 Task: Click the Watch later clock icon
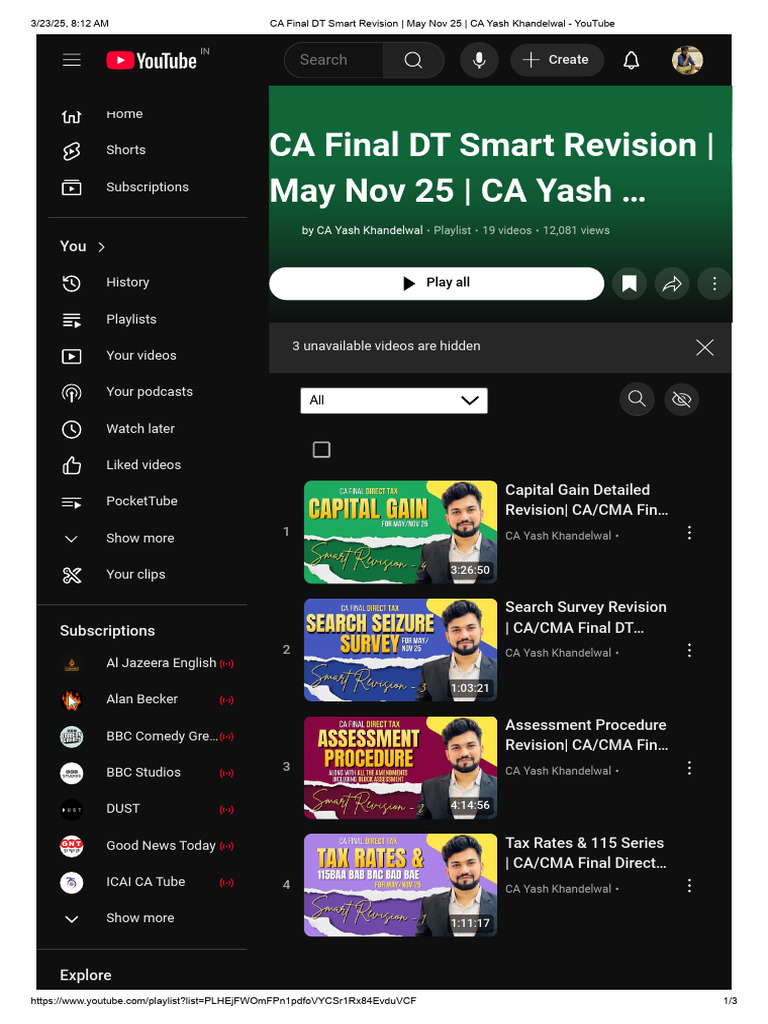click(x=72, y=429)
